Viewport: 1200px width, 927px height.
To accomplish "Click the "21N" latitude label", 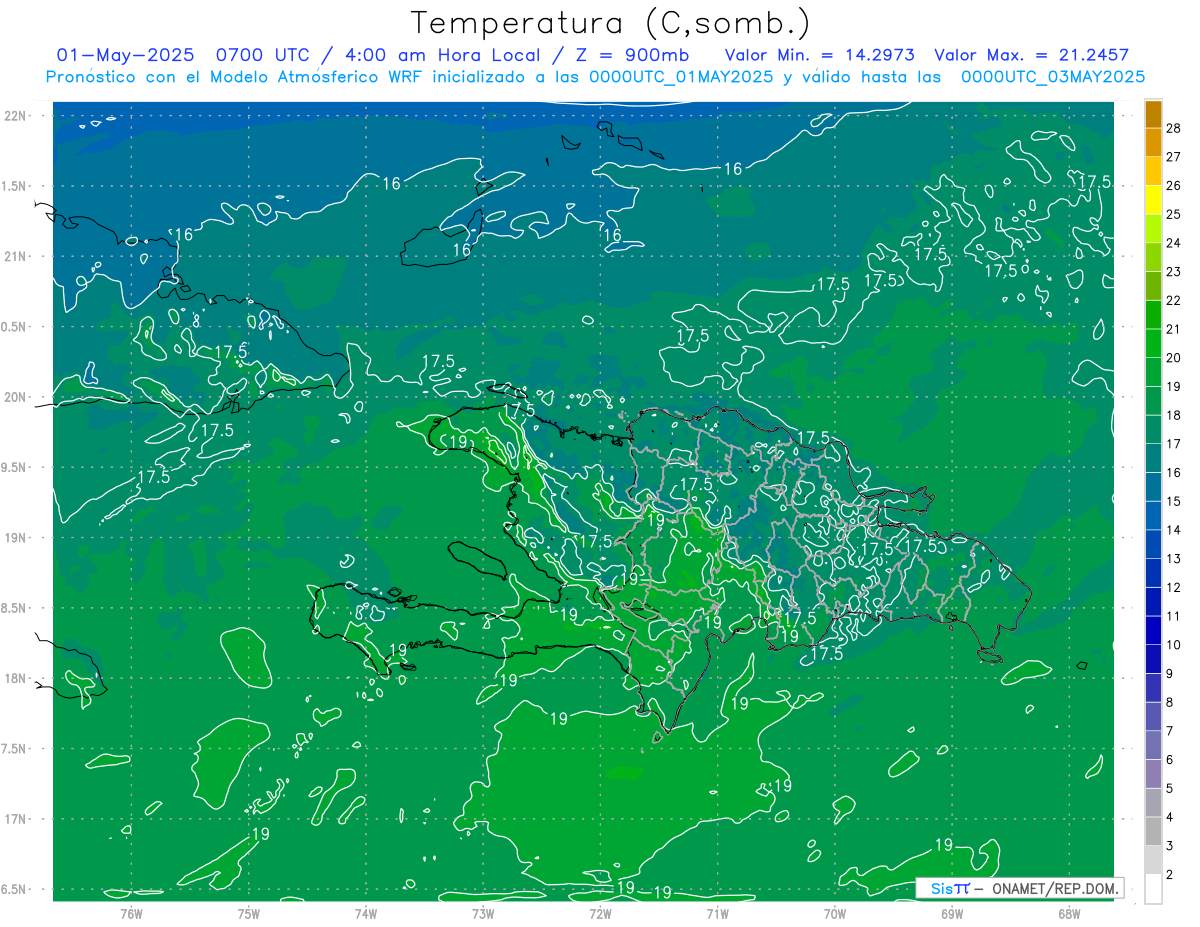I will pyautogui.click(x=17, y=256).
